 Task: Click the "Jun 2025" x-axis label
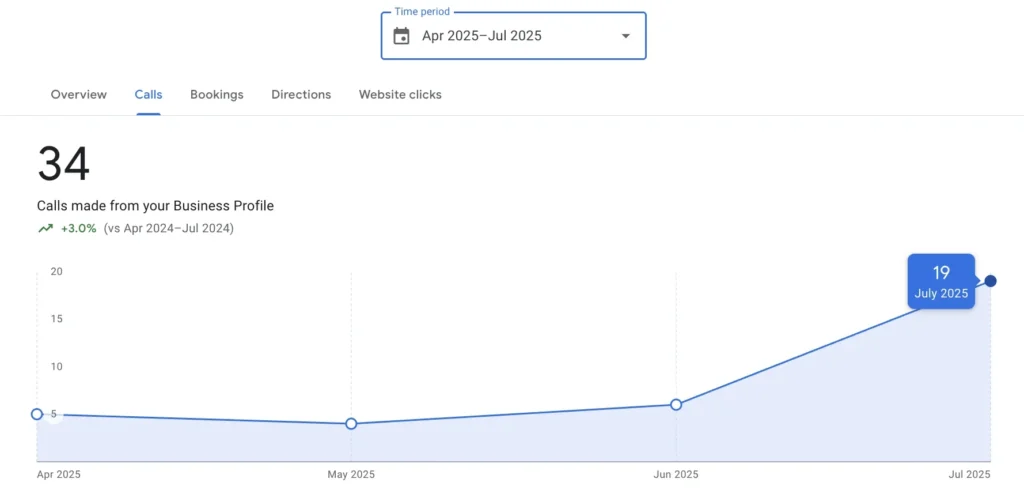[x=676, y=474]
